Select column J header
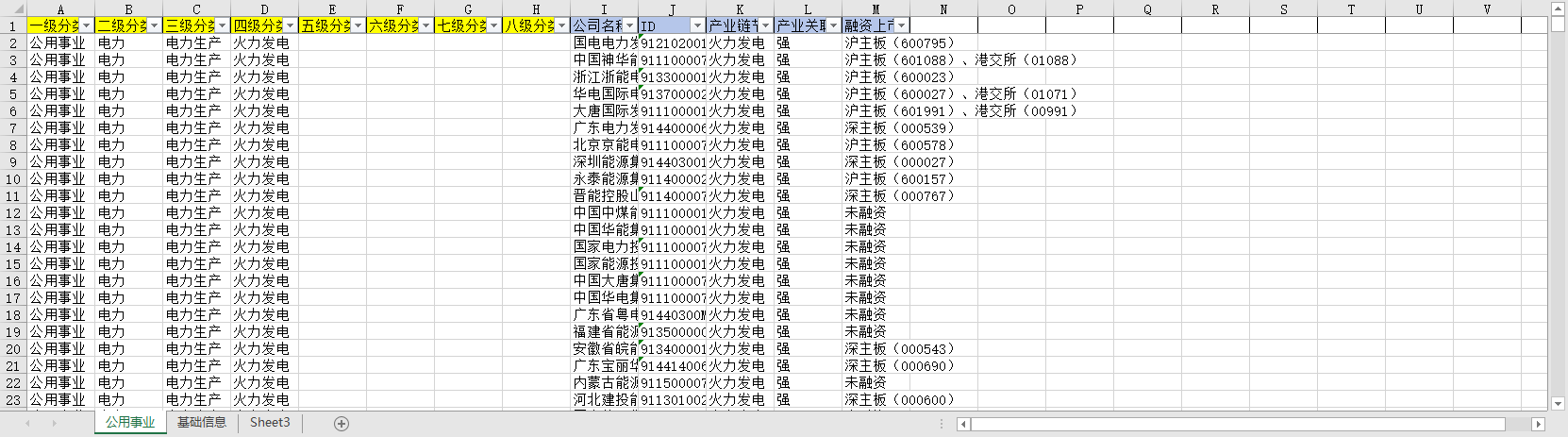Image resolution: width=1568 pixels, height=437 pixels. (x=672, y=9)
